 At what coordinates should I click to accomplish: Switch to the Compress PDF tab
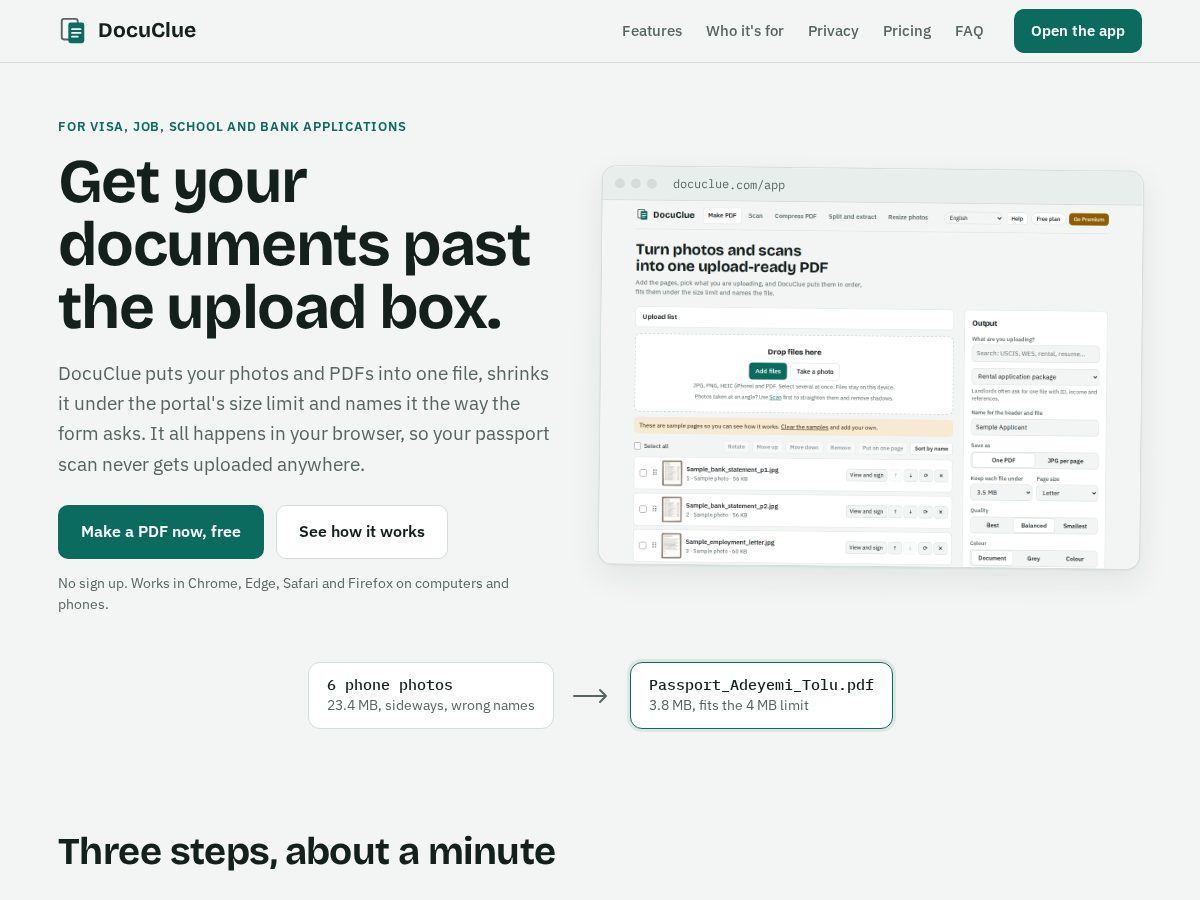click(795, 216)
